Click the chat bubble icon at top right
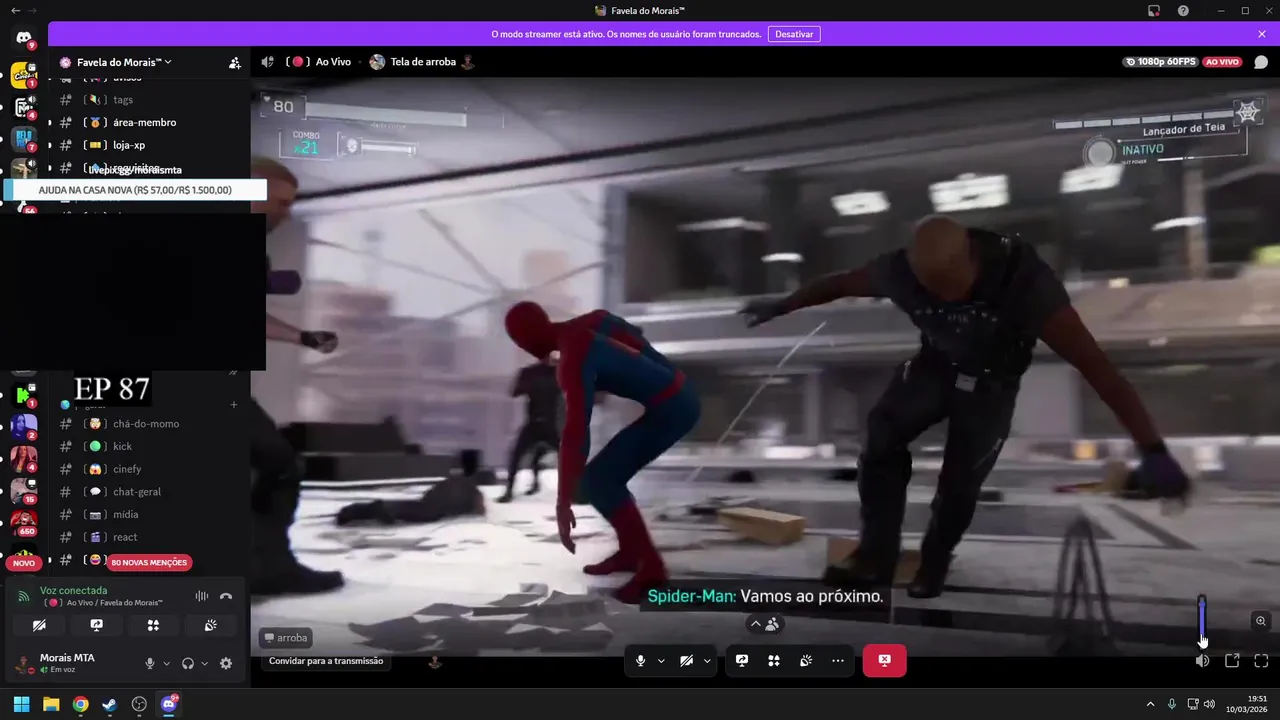This screenshot has height=720, width=1280. (1261, 62)
